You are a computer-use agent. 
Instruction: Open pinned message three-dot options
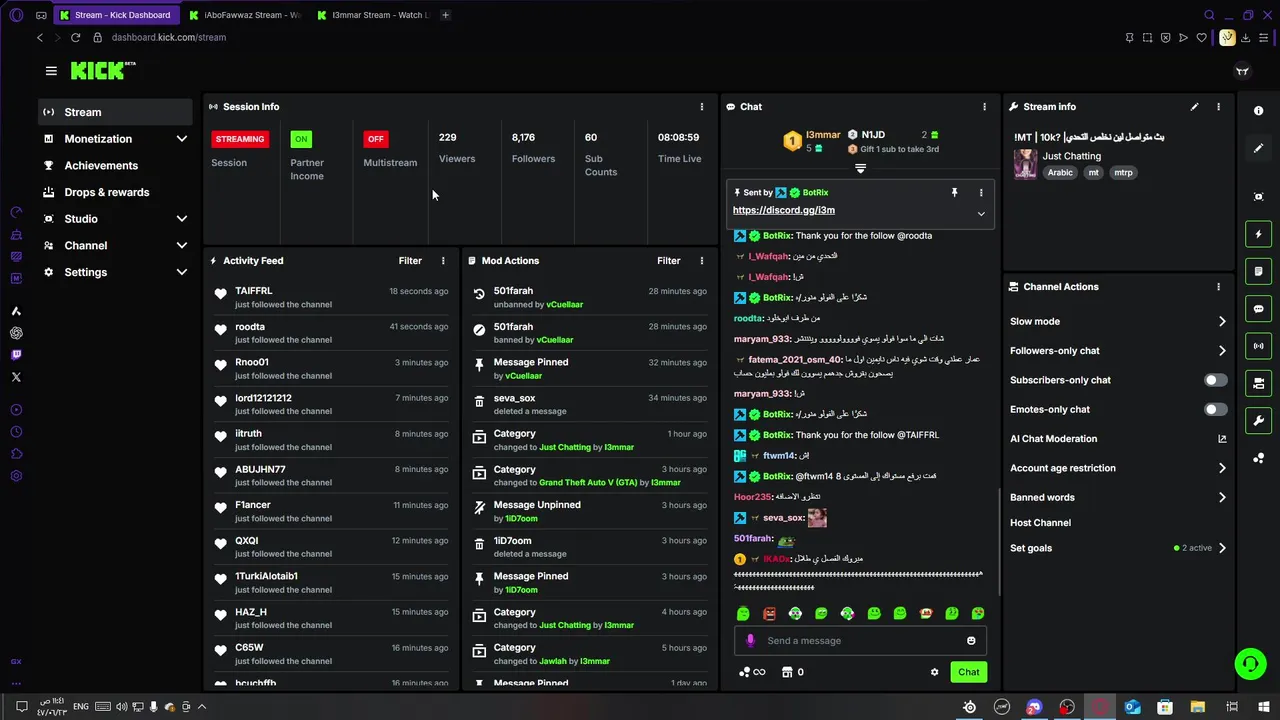pyautogui.click(x=981, y=192)
